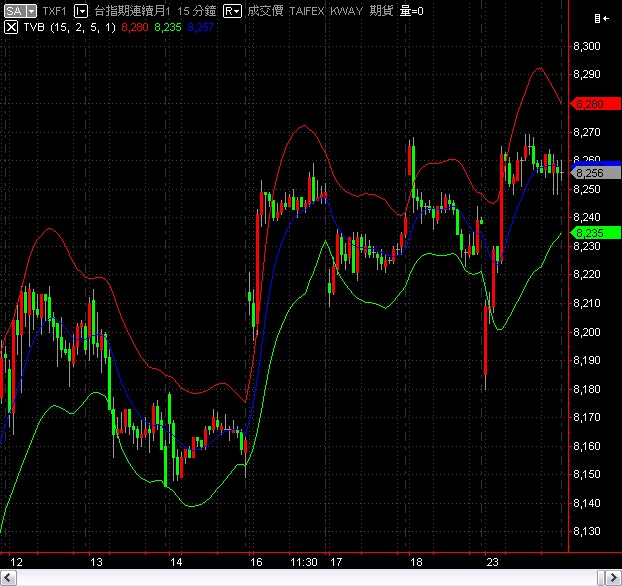The height and width of the screenshot is (586, 622).
Task: Click the 11:30 time axis label
Action: 304,562
